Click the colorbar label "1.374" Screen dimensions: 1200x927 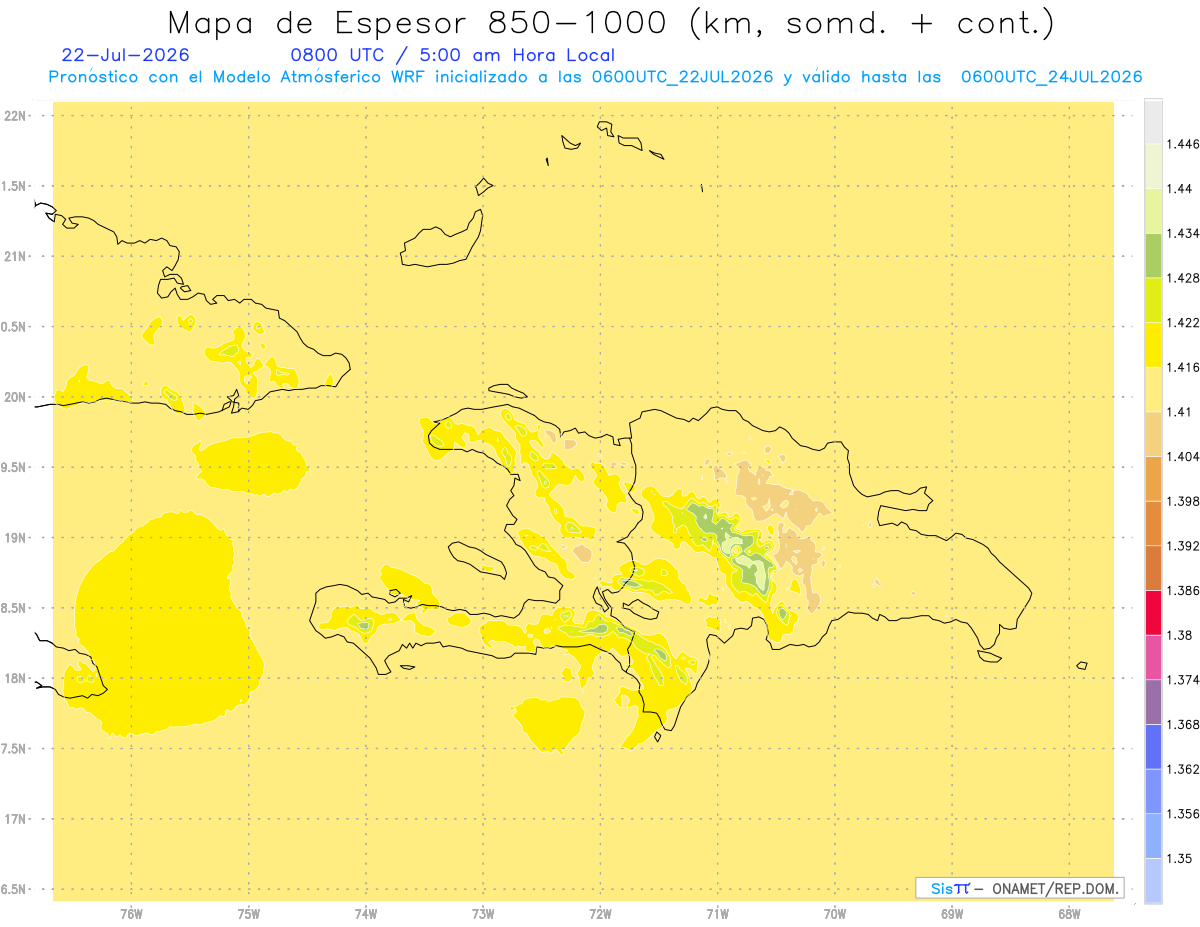[1182, 679]
